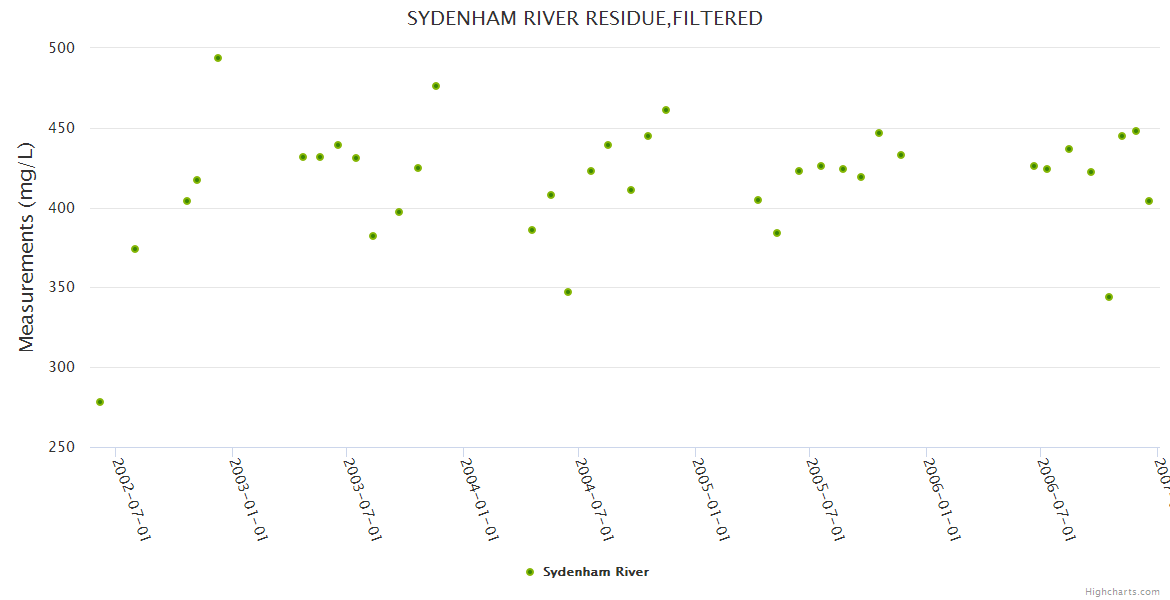Click the 347 mg/L point in mid-2004
The height and width of the screenshot is (600, 1170).
coord(568,292)
